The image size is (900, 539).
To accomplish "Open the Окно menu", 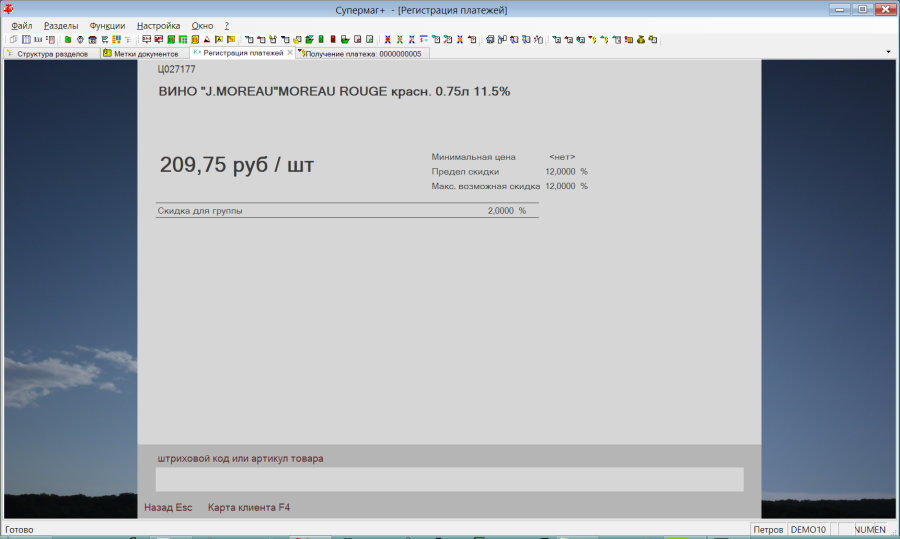I will 202,26.
